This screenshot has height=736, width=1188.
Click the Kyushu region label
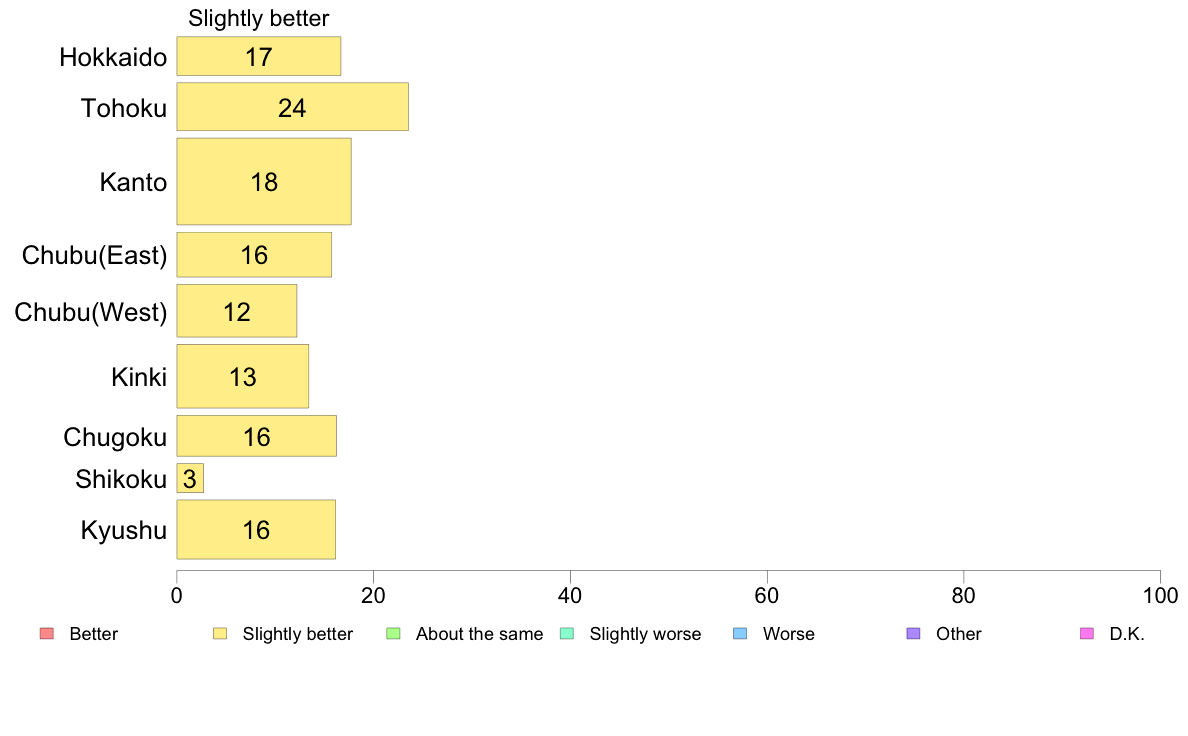pos(123,530)
